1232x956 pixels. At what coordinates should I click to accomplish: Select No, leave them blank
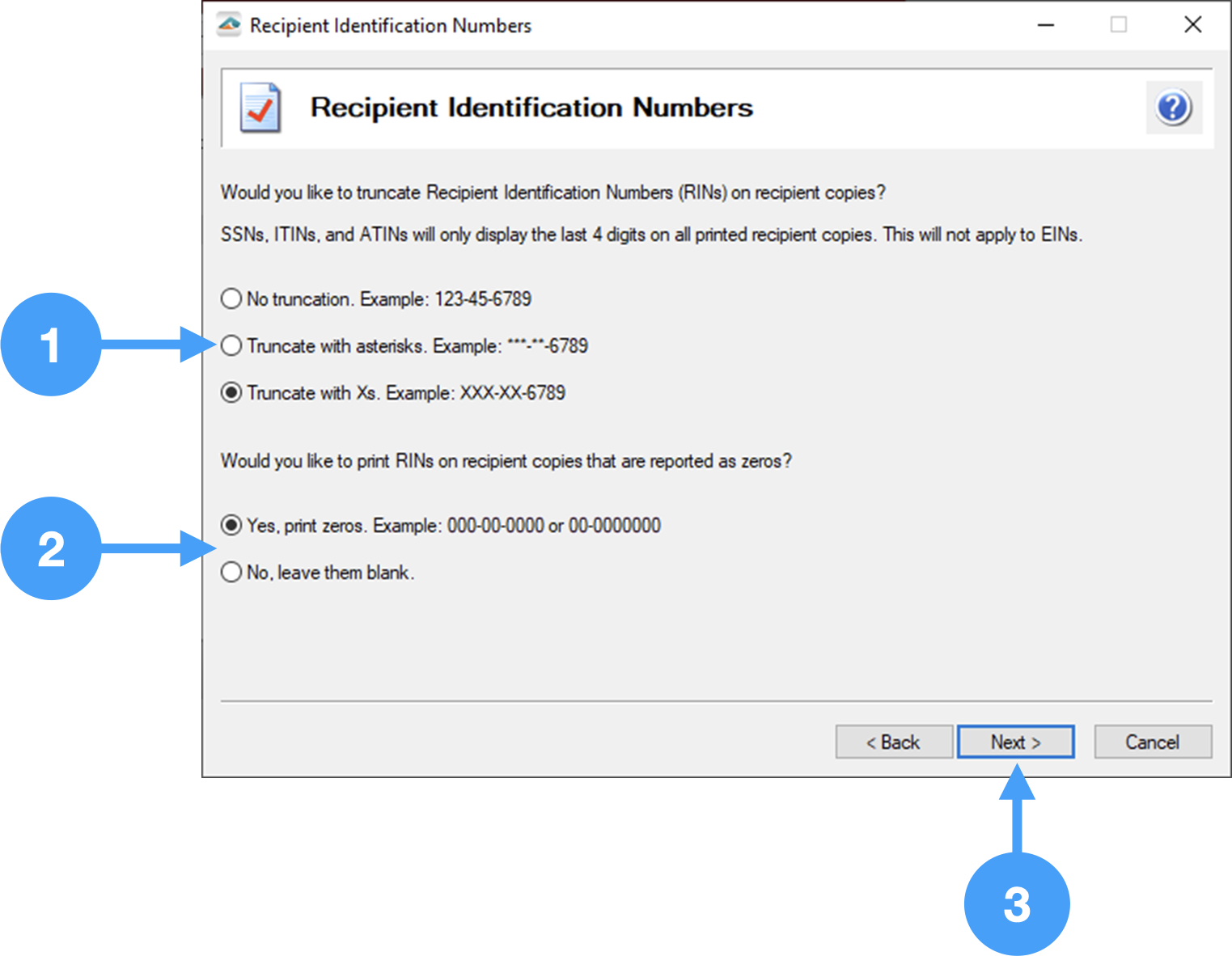(x=231, y=572)
